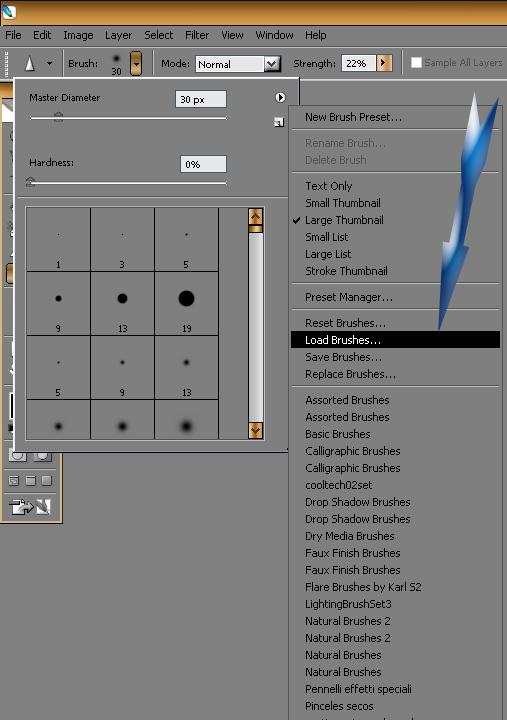Select the standard screen mode icon
This screenshot has height=720, width=507.
14,481
